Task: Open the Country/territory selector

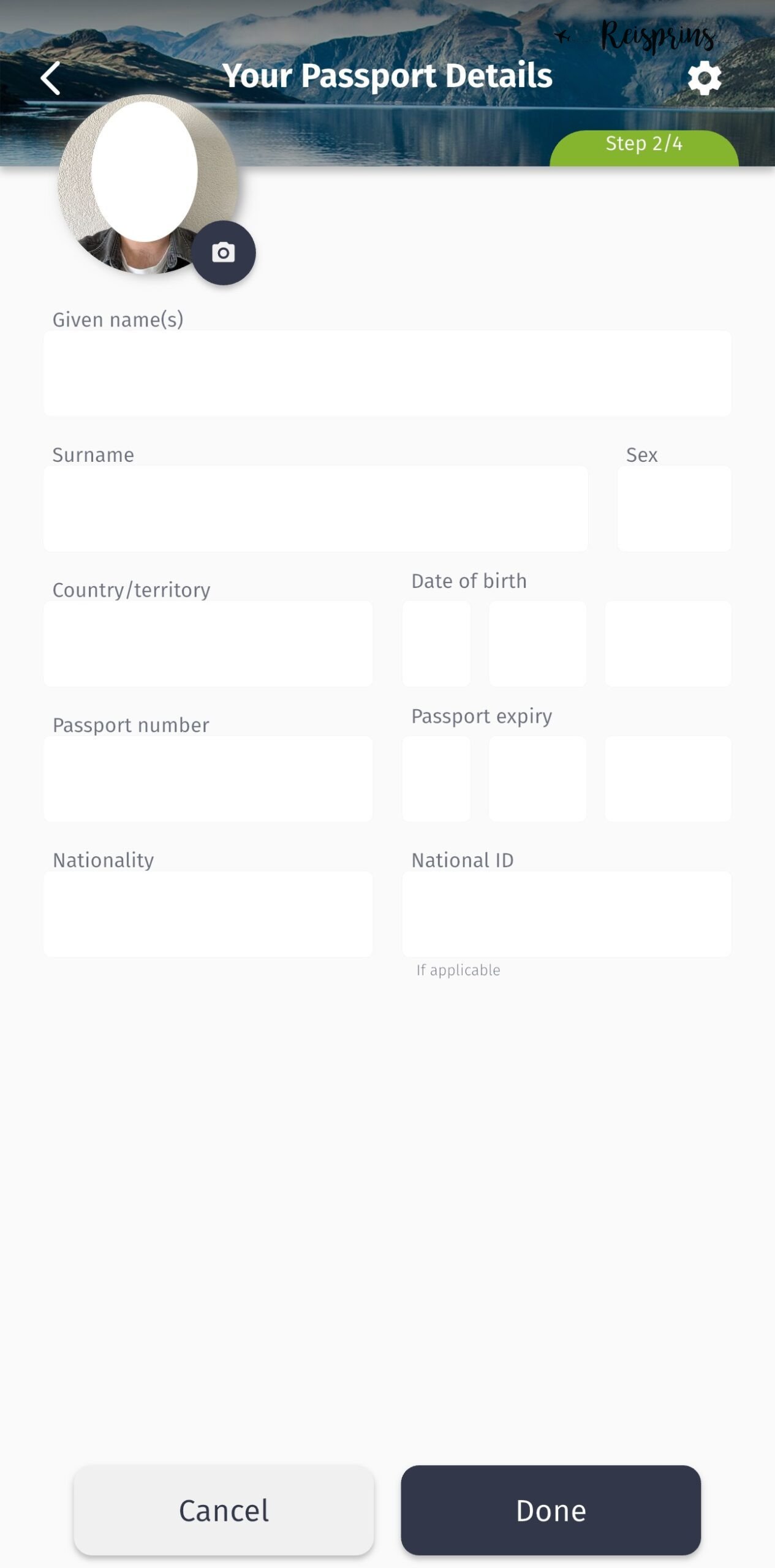Action: 208,644
